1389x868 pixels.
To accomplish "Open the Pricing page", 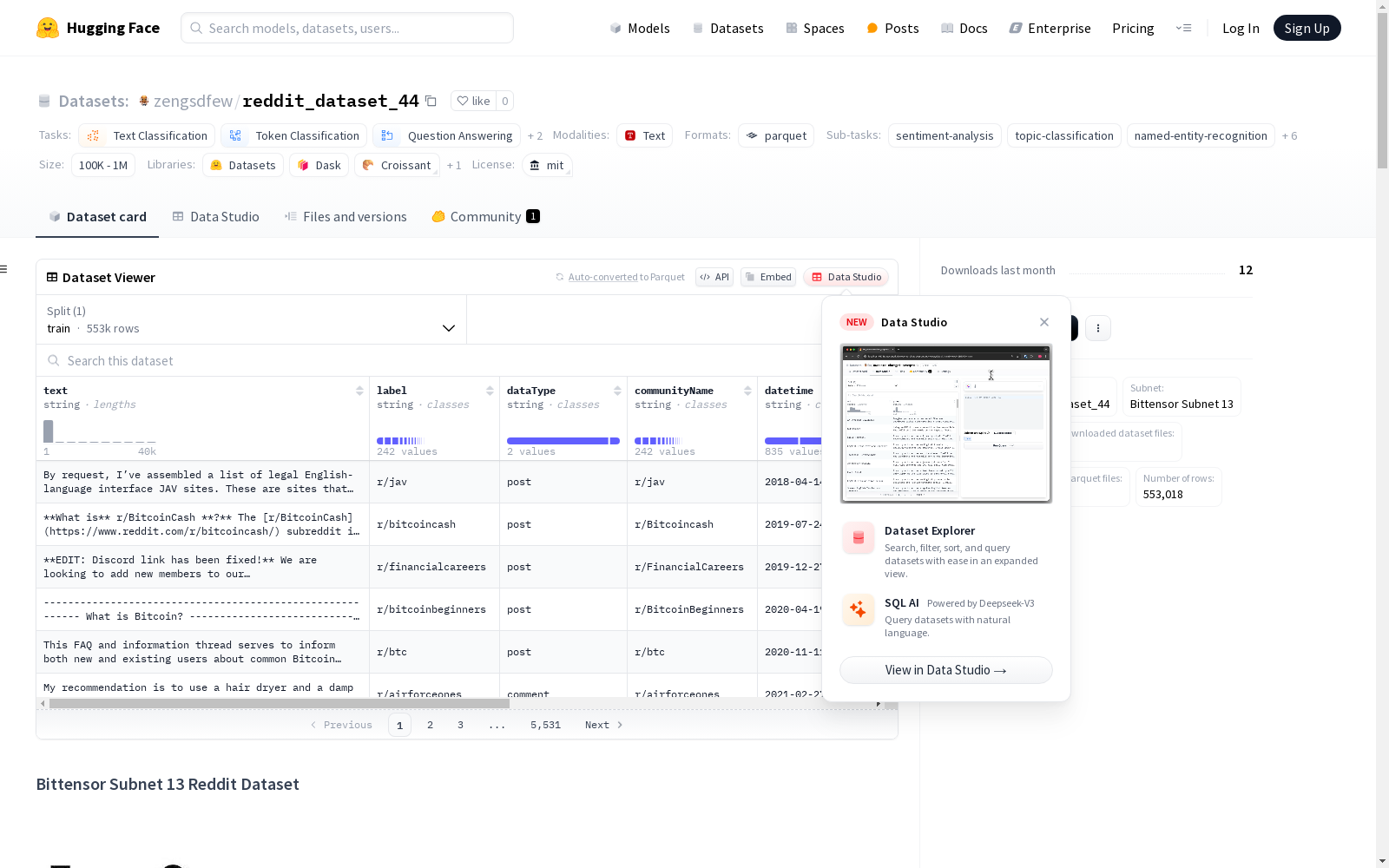I will pyautogui.click(x=1133, y=28).
